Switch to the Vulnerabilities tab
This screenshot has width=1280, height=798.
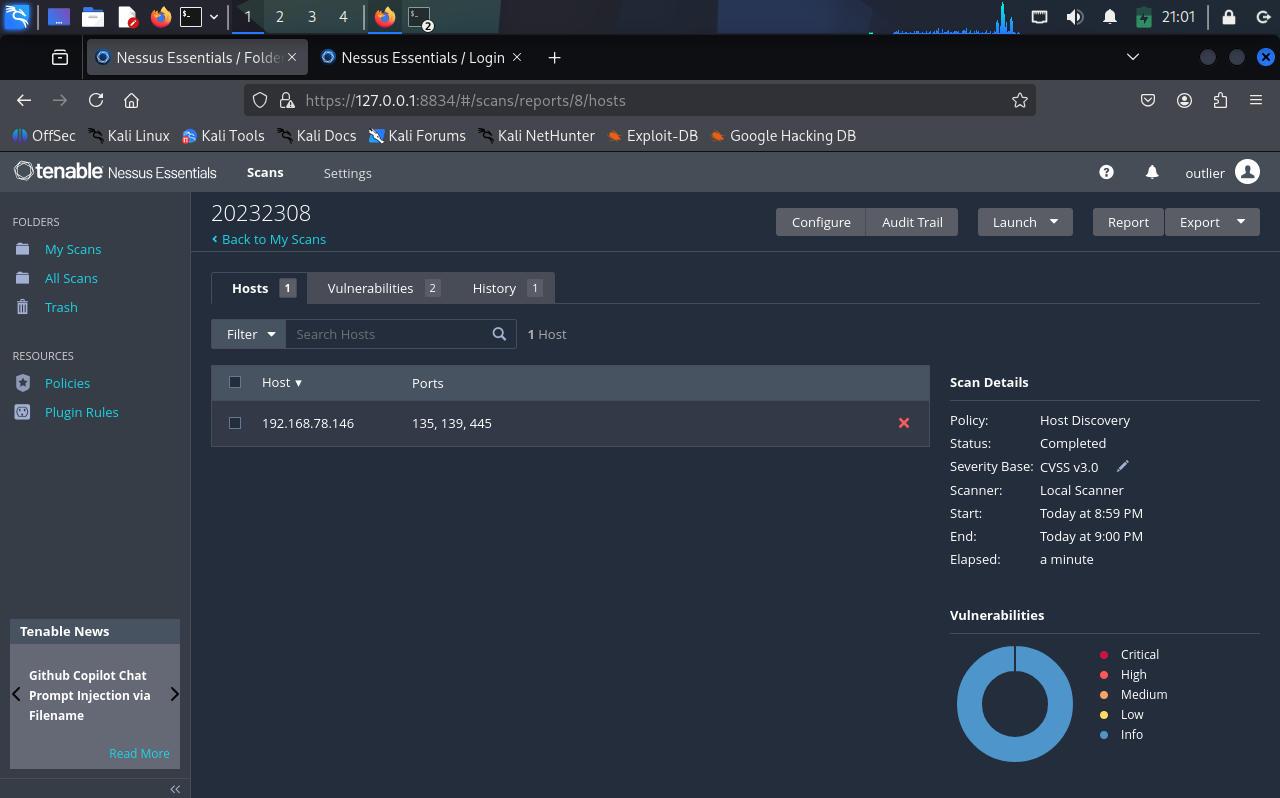[383, 288]
